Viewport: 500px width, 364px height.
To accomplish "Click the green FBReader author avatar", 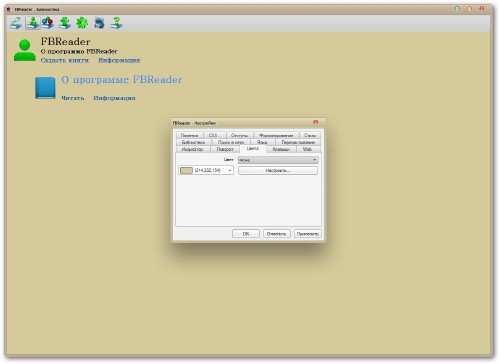I will coord(25,50).
